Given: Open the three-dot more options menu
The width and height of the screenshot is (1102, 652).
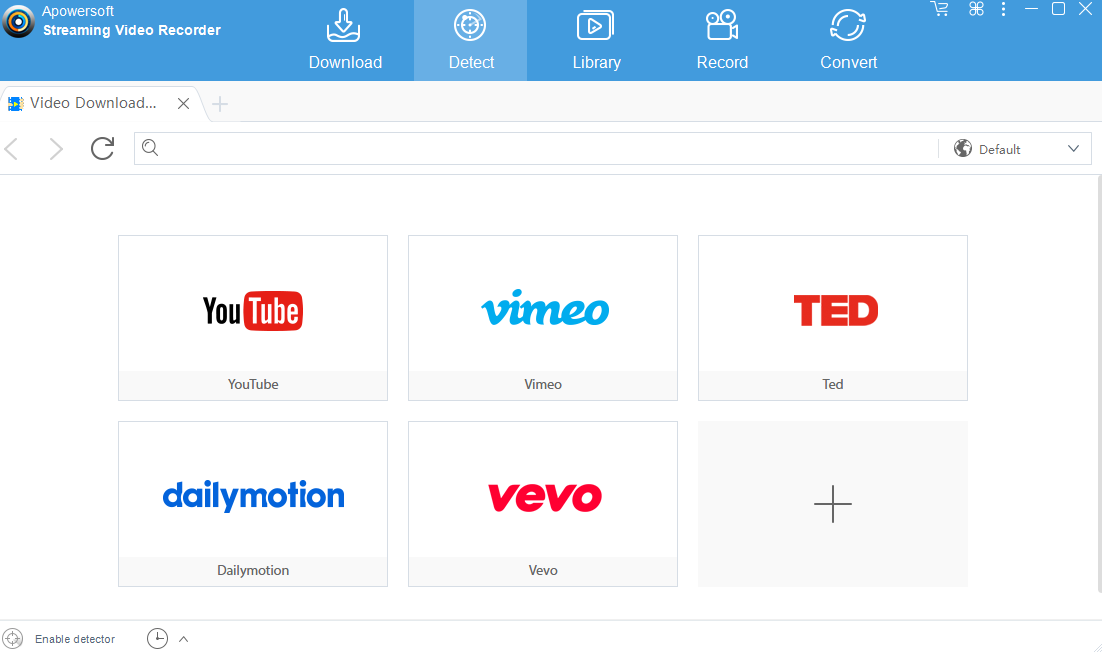Looking at the screenshot, I should 1004,9.
